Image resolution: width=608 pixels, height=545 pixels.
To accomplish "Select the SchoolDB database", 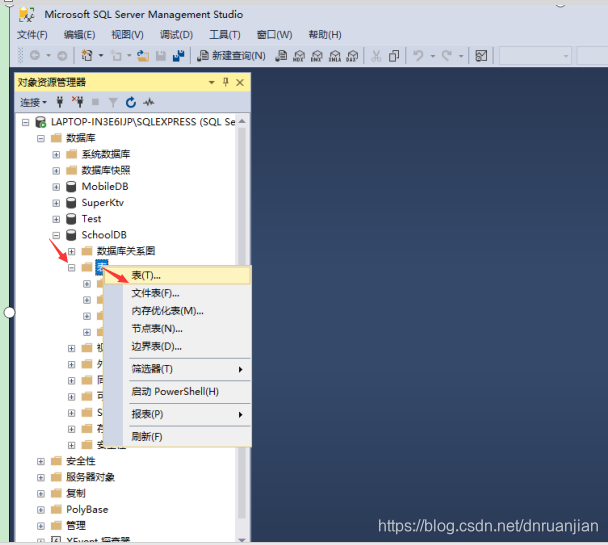I will (104, 235).
